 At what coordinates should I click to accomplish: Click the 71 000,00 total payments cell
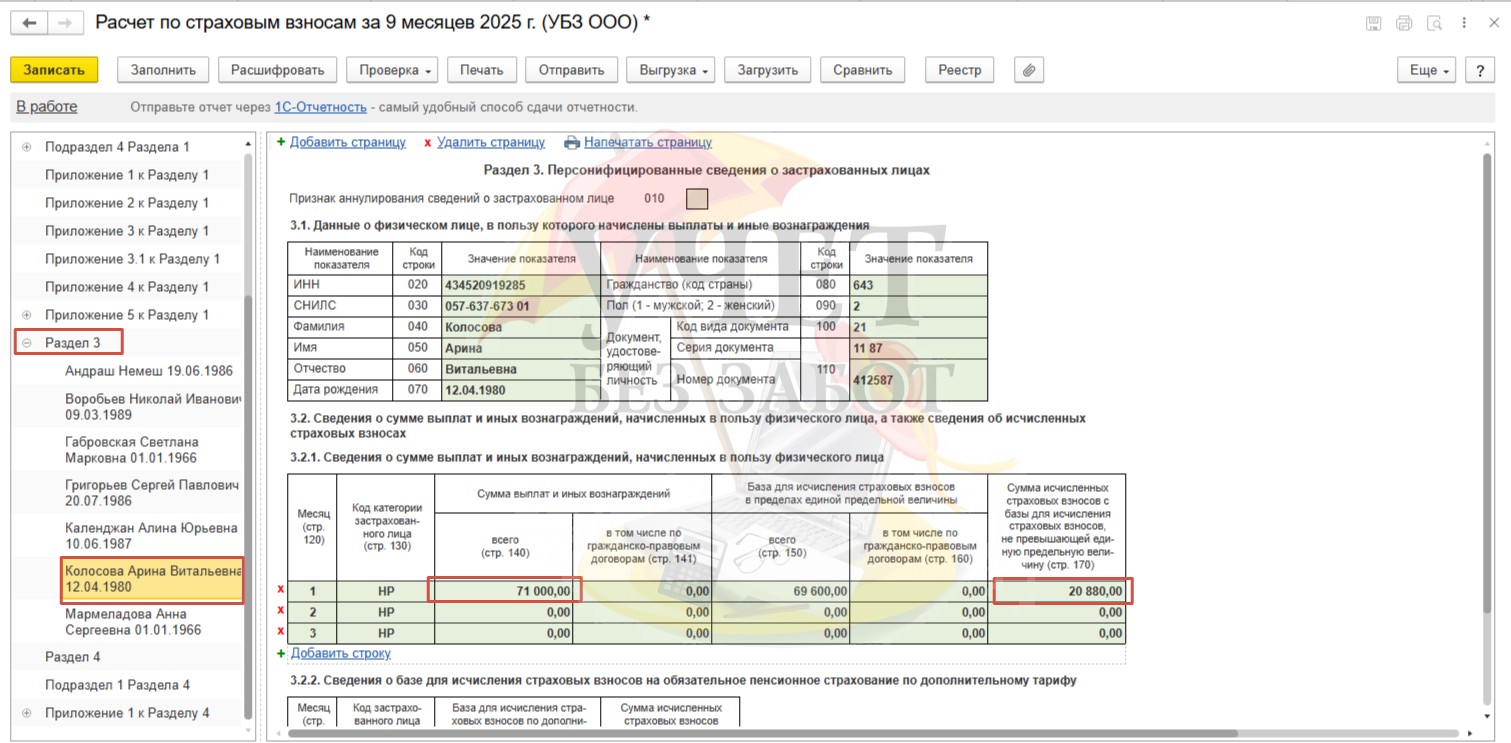tap(504, 591)
